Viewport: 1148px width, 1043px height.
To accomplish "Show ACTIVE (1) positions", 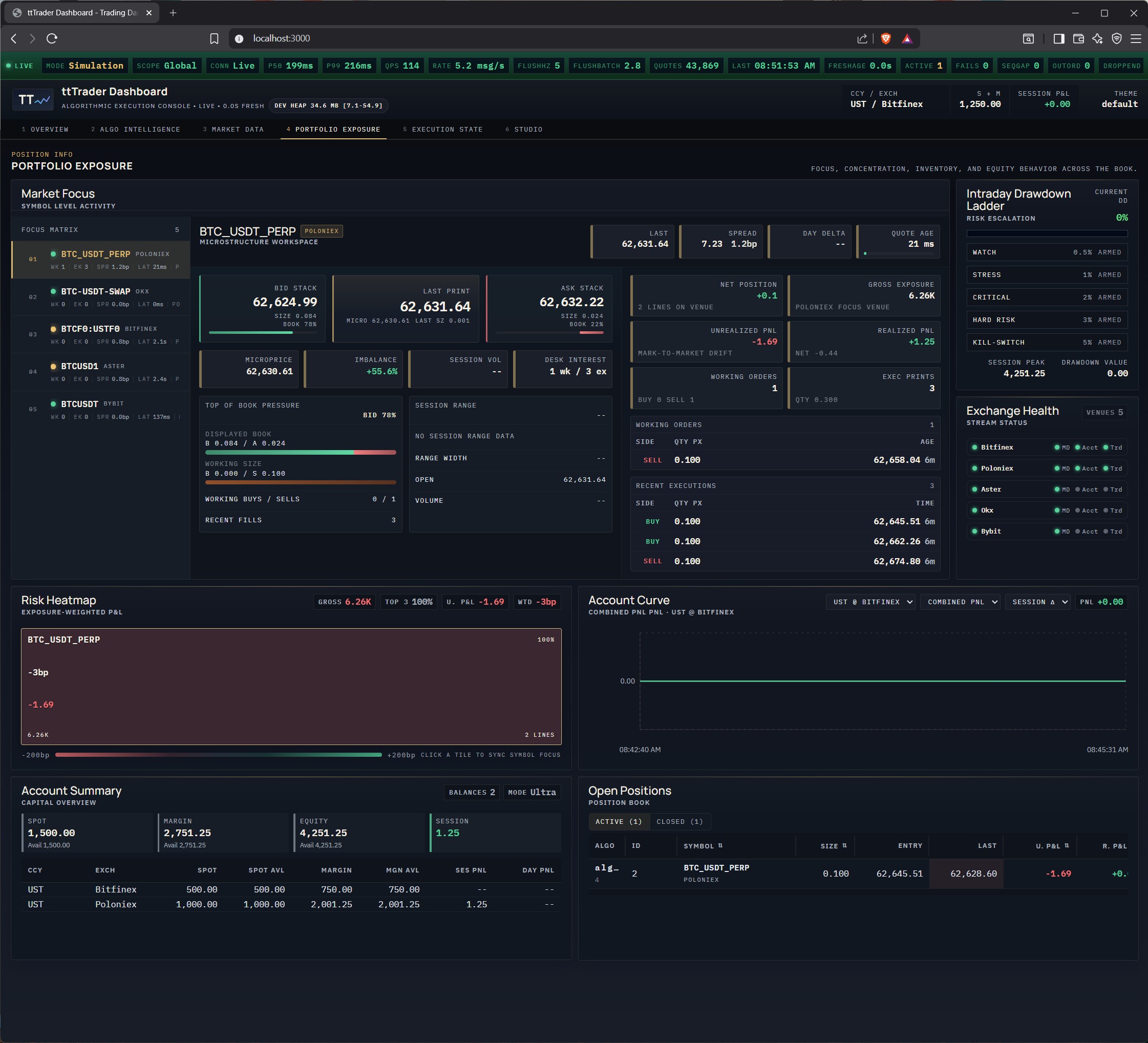I will click(x=619, y=821).
